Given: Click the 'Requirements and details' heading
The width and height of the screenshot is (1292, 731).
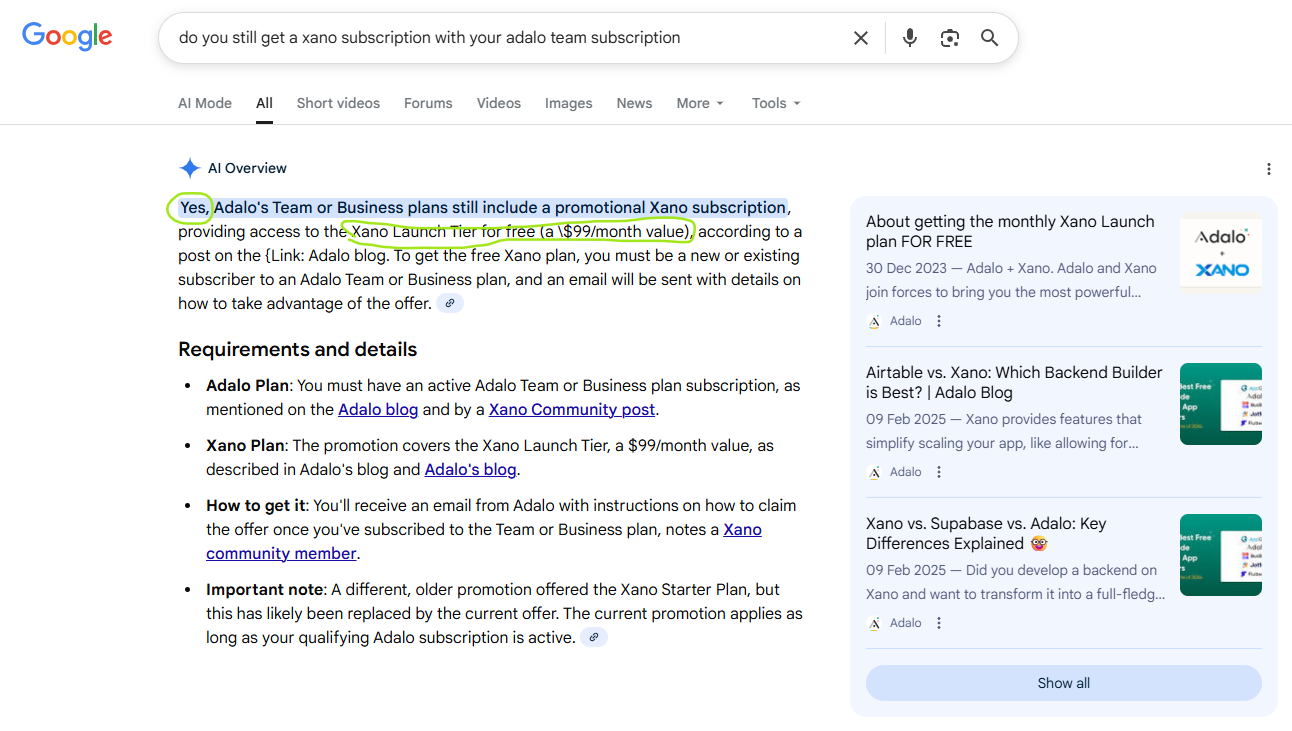Looking at the screenshot, I should (x=297, y=349).
